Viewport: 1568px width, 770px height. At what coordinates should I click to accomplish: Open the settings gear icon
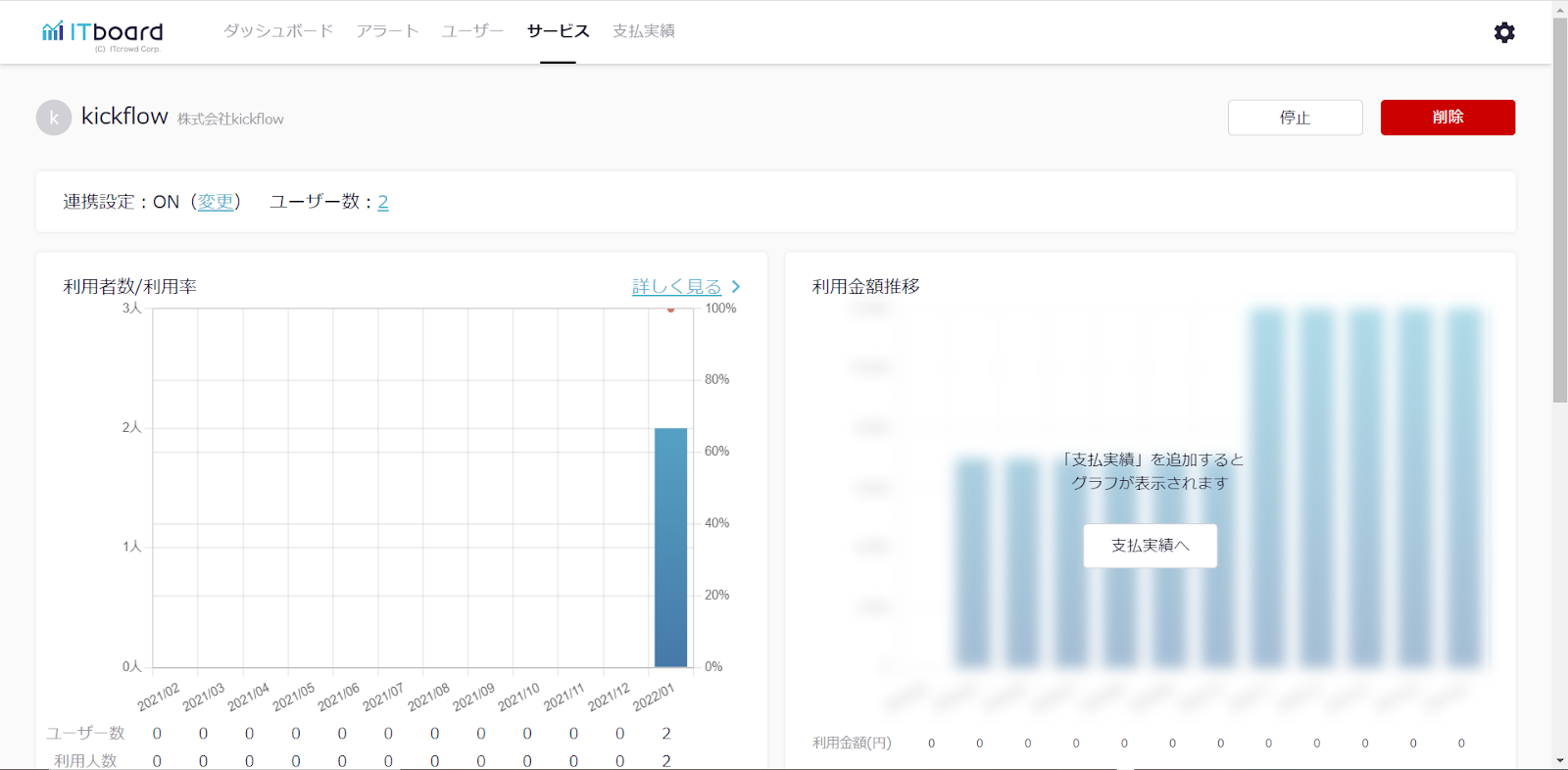[1504, 32]
